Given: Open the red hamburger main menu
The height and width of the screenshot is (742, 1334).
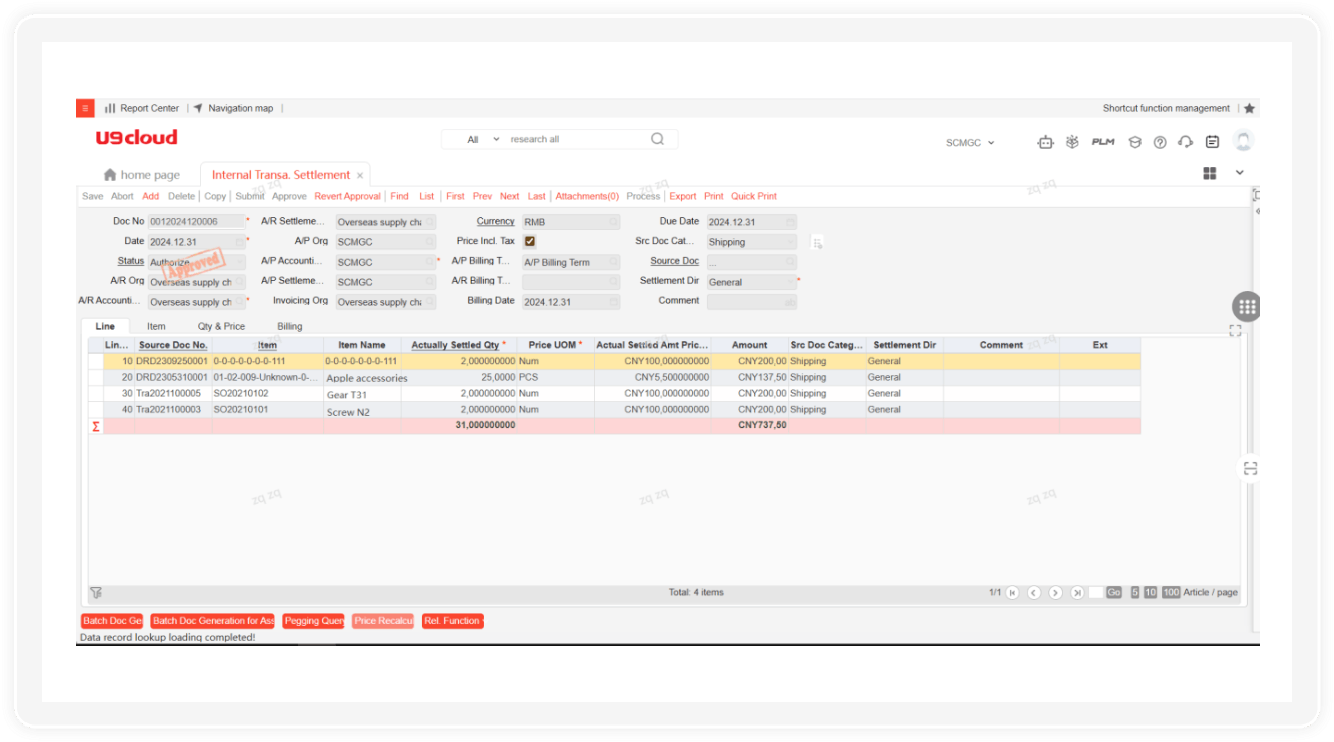Looking at the screenshot, I should coord(85,108).
